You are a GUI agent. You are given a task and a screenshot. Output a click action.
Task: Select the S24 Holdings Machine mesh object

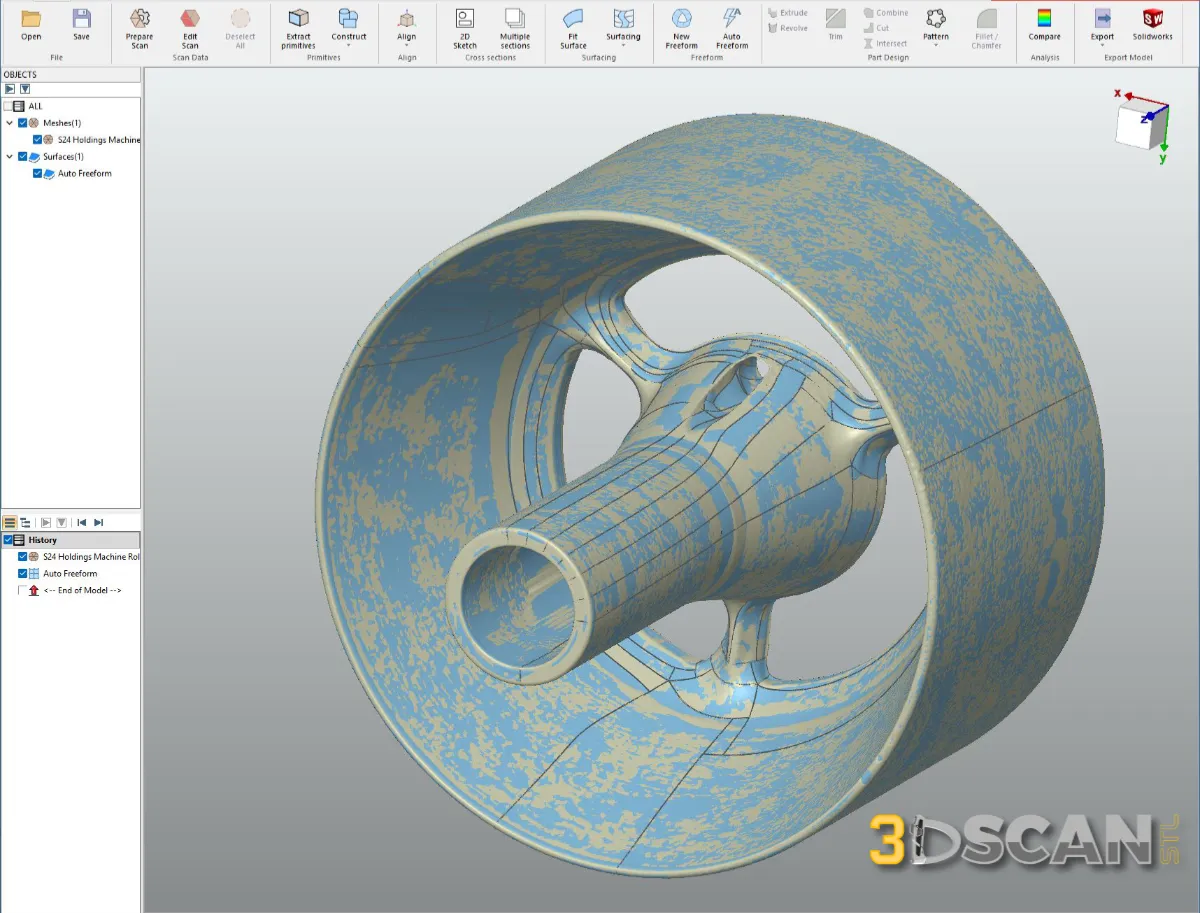pos(98,140)
